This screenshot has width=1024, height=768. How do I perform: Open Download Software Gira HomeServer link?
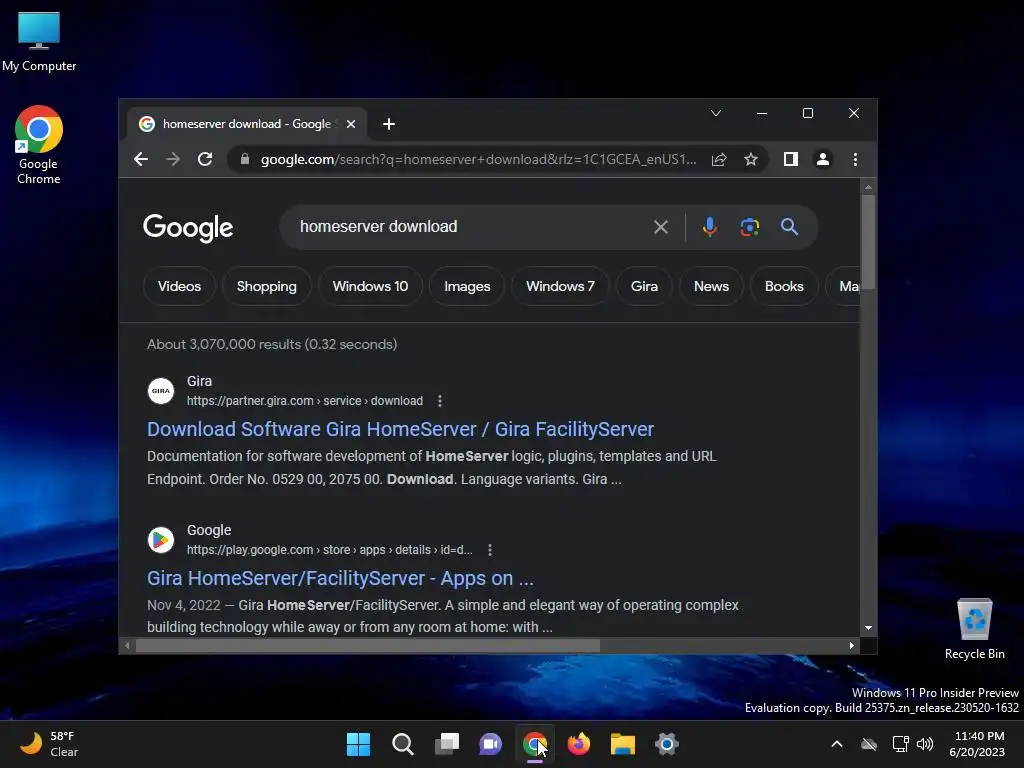[x=400, y=429]
